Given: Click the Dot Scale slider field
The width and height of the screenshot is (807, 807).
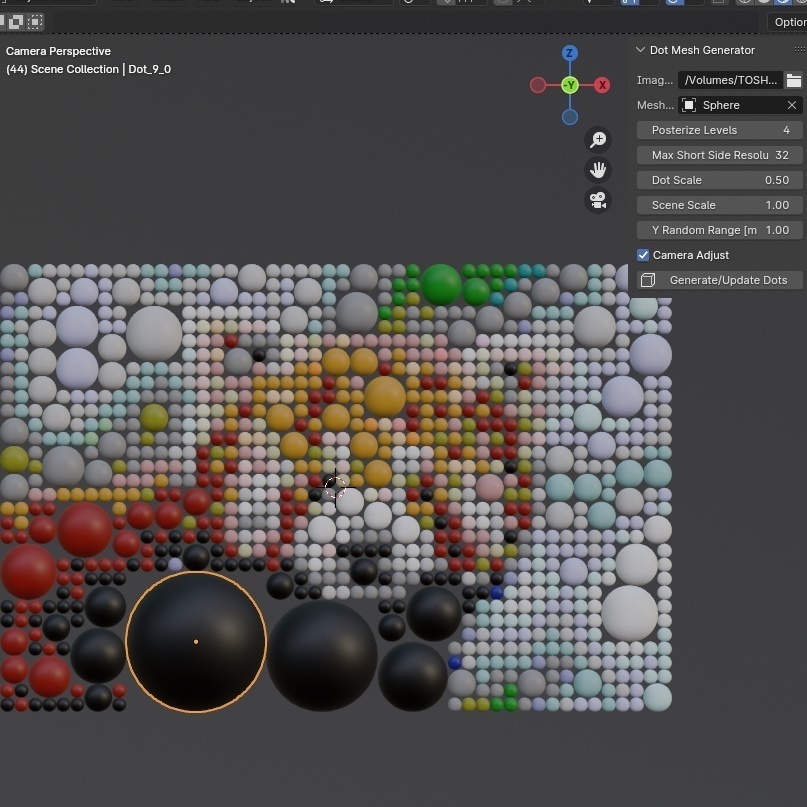Looking at the screenshot, I should (x=718, y=180).
